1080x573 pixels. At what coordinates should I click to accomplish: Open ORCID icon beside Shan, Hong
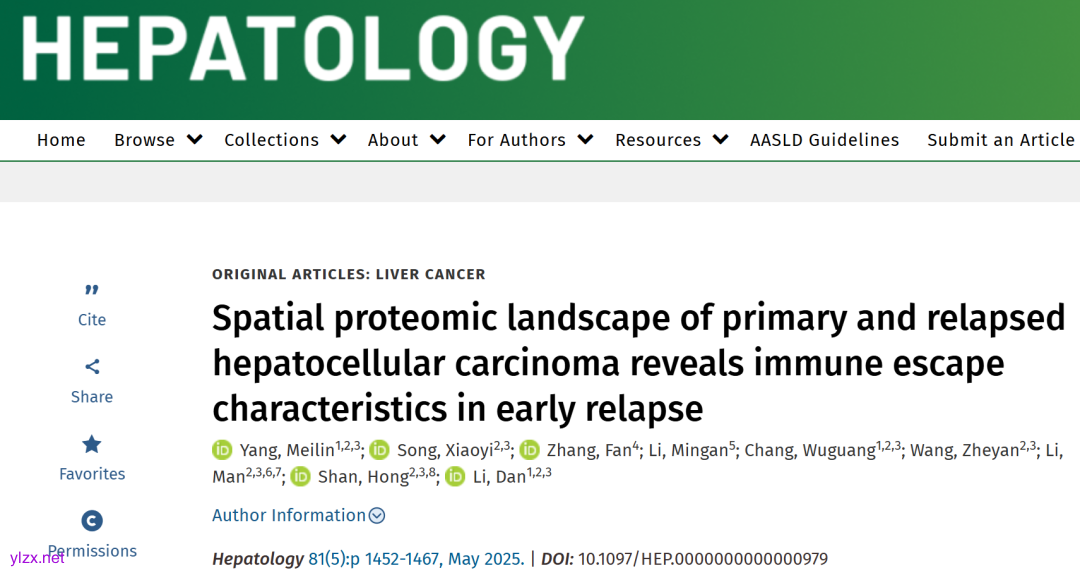pyautogui.click(x=301, y=477)
